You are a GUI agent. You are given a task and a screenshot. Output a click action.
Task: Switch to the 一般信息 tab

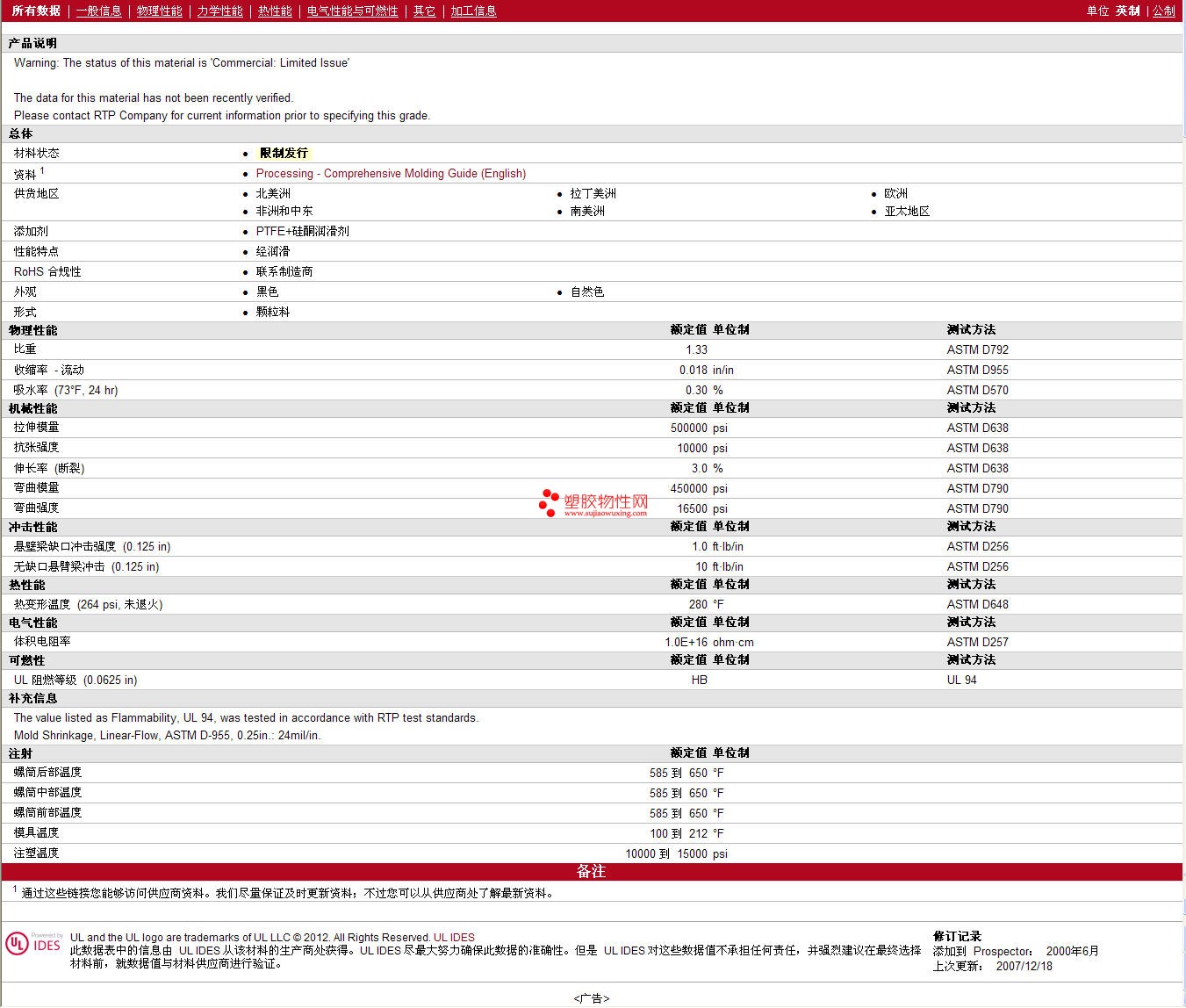click(x=98, y=11)
